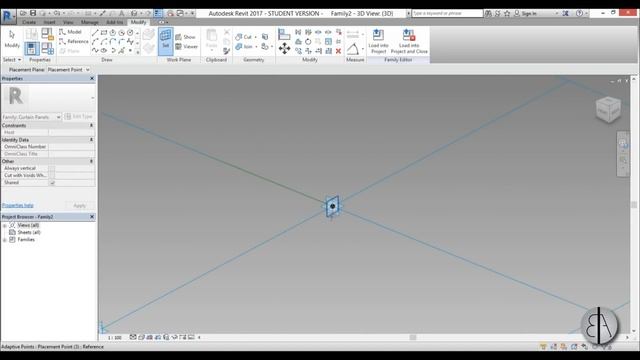The height and width of the screenshot is (360, 640).
Task: Open the Help question mark icon
Action: [579, 13]
